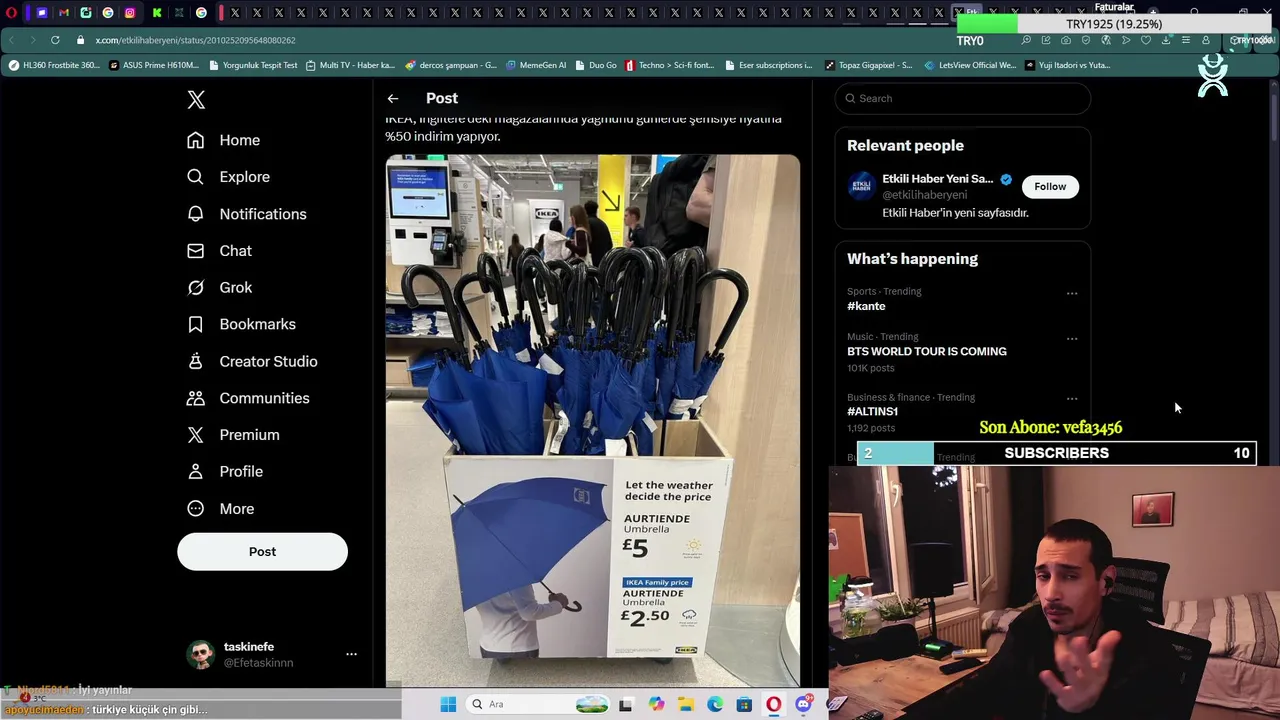Click the browser forward arrow
The height and width of the screenshot is (720, 1280).
pos(32,40)
